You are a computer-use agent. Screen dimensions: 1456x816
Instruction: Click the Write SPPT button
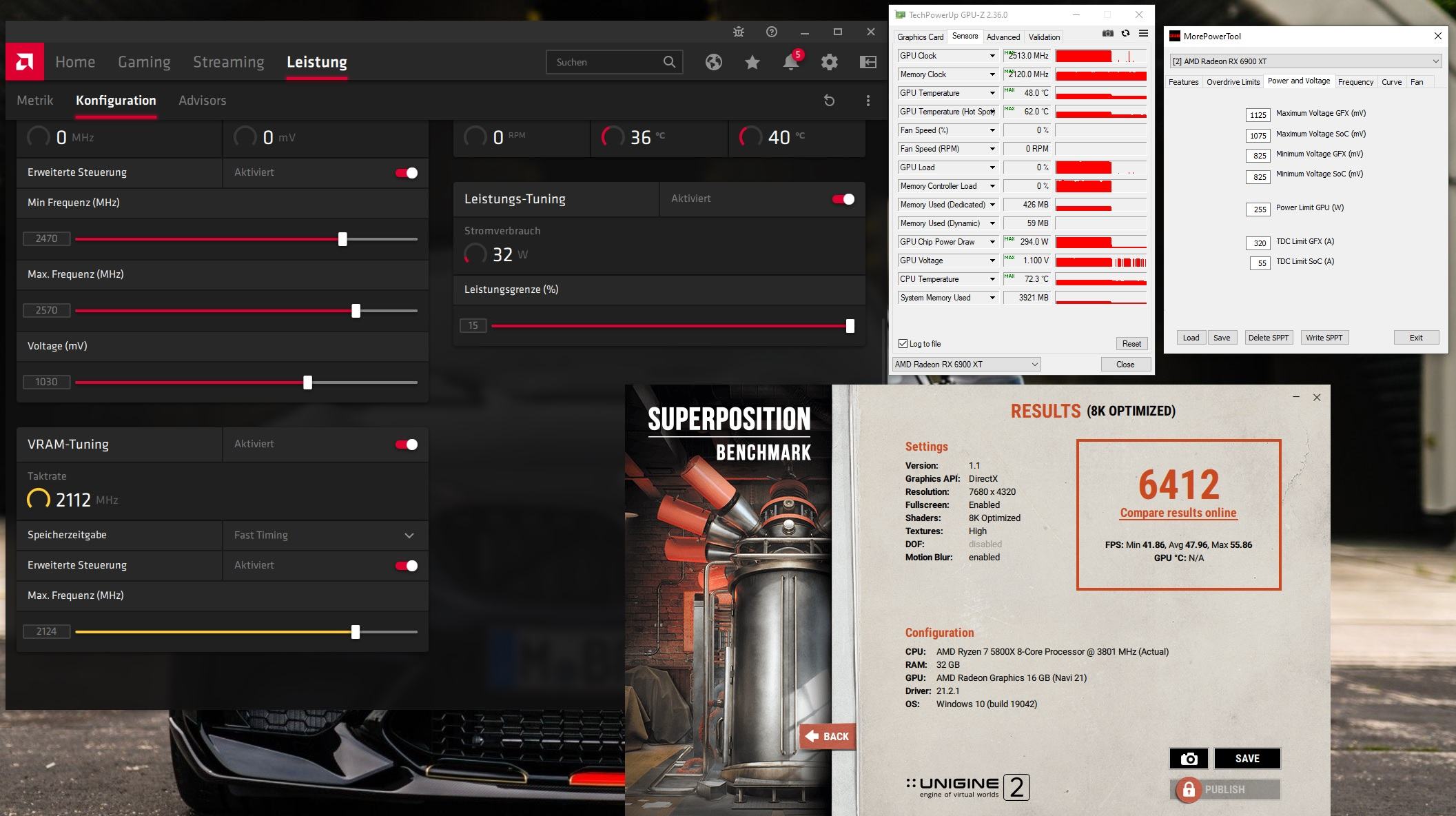point(1324,338)
